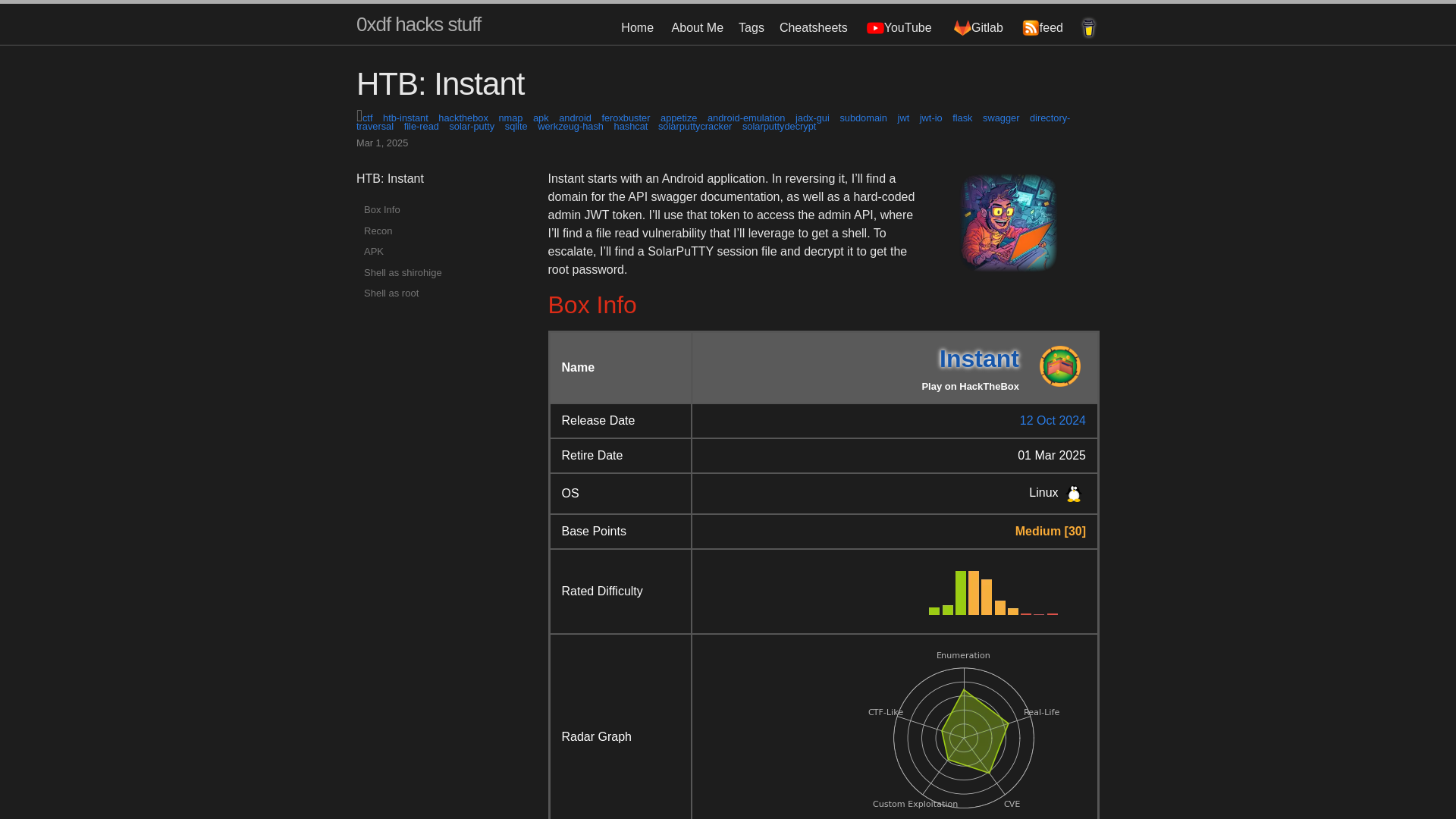Screen dimensions: 1456x819
Task: Open the apk tag
Action: click(541, 118)
